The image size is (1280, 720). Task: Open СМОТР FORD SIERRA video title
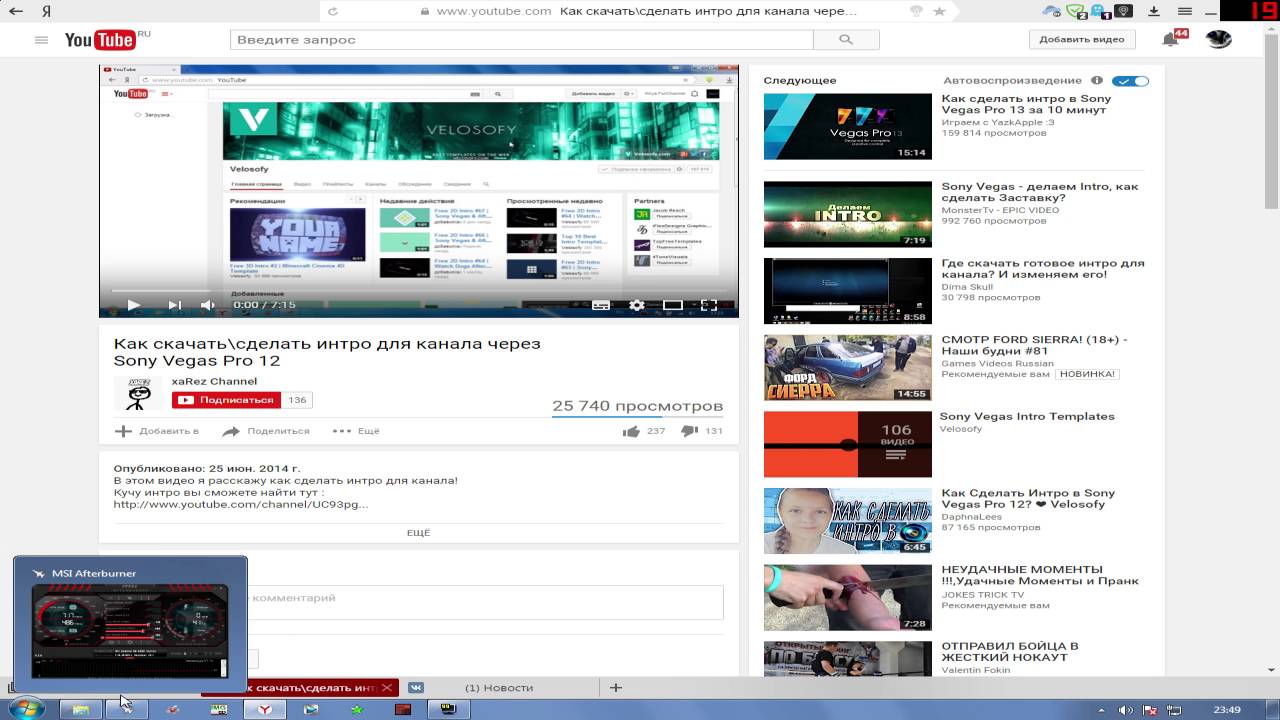tap(1034, 345)
